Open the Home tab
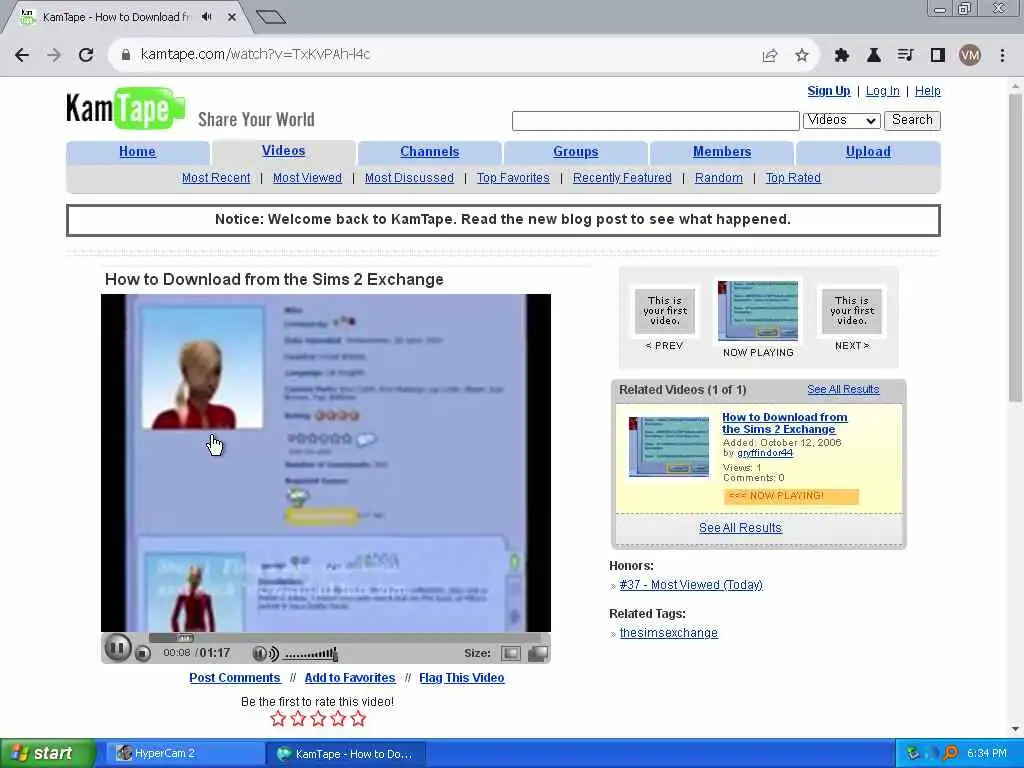 [x=137, y=152]
